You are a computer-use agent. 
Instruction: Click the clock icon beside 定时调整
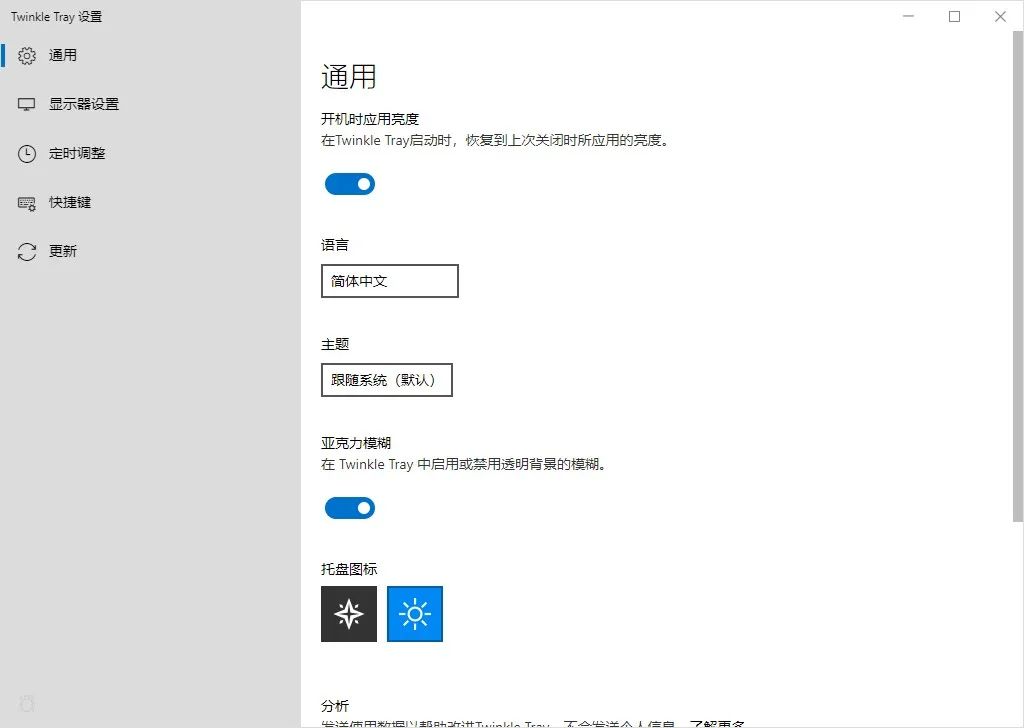(25, 153)
